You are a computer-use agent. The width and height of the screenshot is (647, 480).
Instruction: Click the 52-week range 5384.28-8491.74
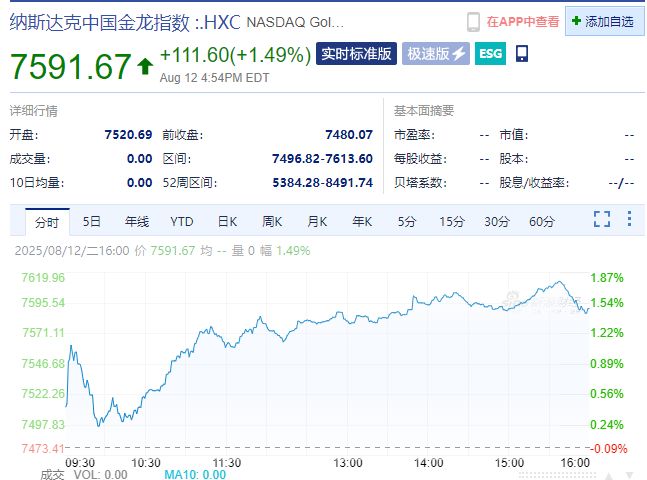322,182
